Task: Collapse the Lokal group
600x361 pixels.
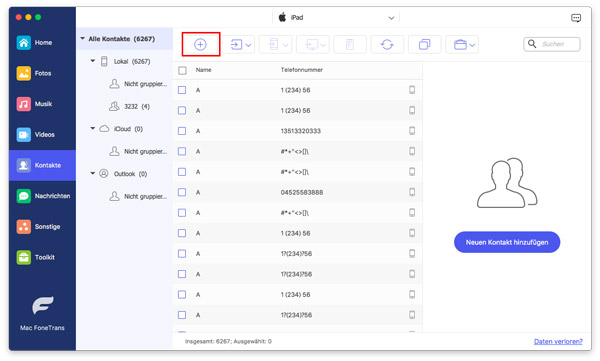Action: (92, 60)
